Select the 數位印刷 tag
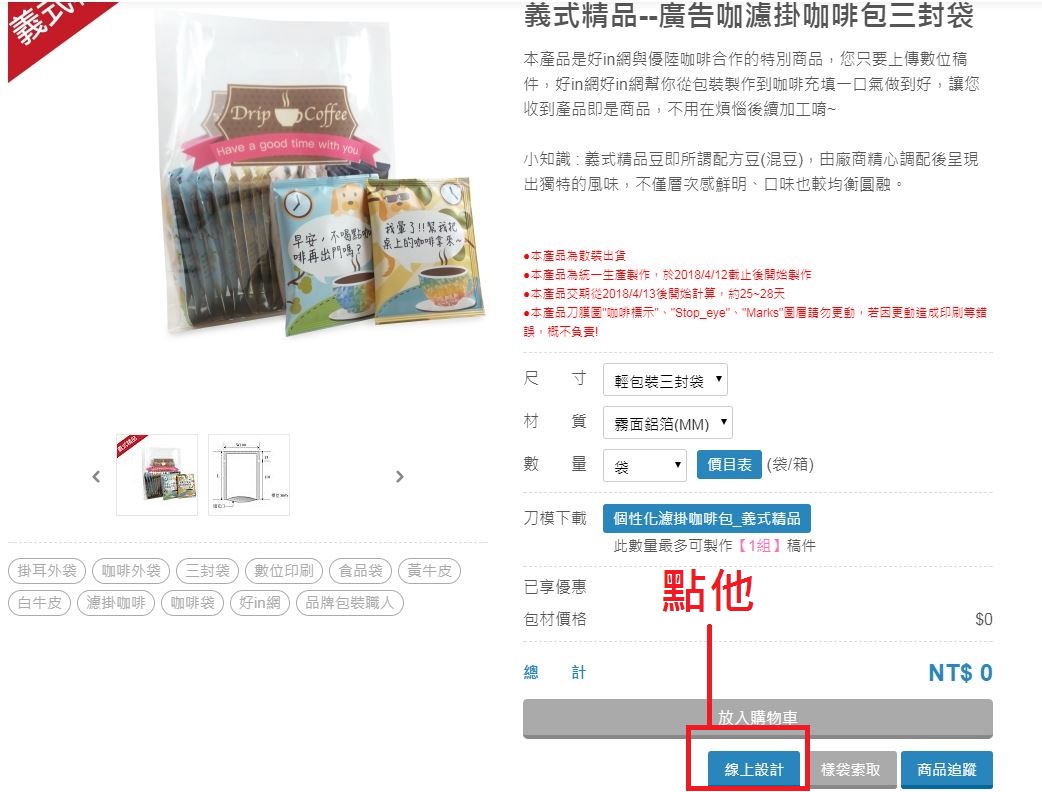This screenshot has height=792, width=1042. [284, 571]
